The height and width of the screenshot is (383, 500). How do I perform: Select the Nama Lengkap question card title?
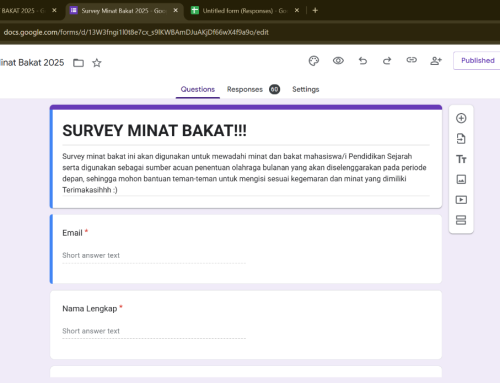[x=90, y=309]
